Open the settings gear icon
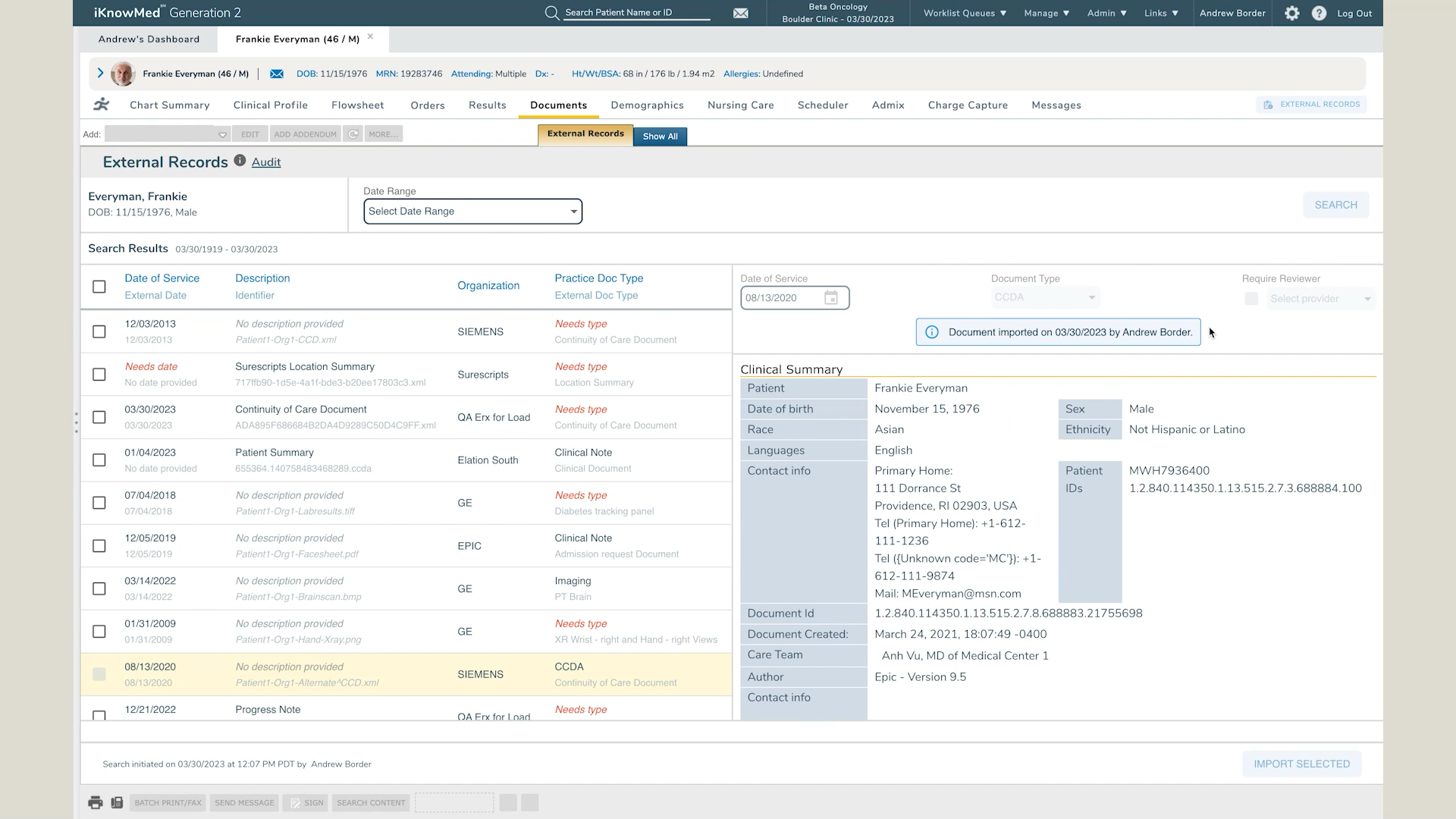 pyautogui.click(x=1292, y=13)
